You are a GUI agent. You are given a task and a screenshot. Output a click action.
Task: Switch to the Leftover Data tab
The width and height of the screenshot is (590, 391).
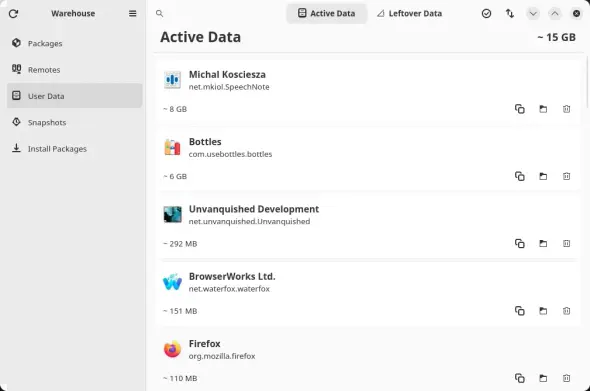409,14
